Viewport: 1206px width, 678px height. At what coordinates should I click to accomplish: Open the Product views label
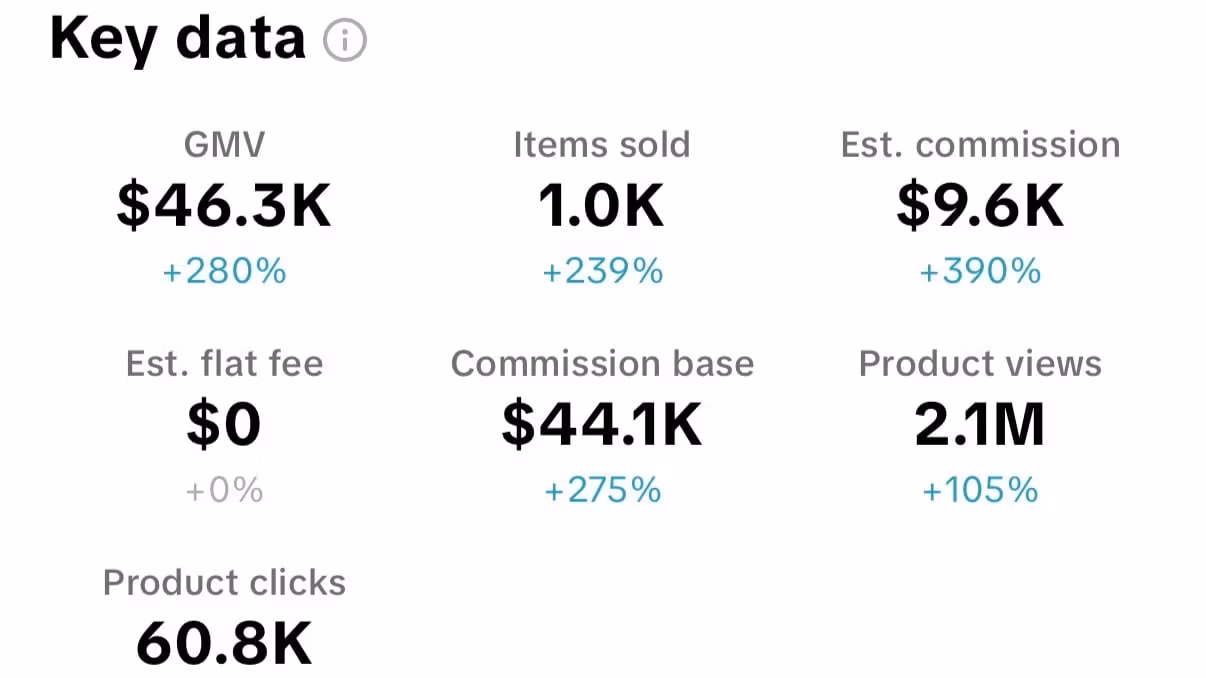tap(980, 364)
